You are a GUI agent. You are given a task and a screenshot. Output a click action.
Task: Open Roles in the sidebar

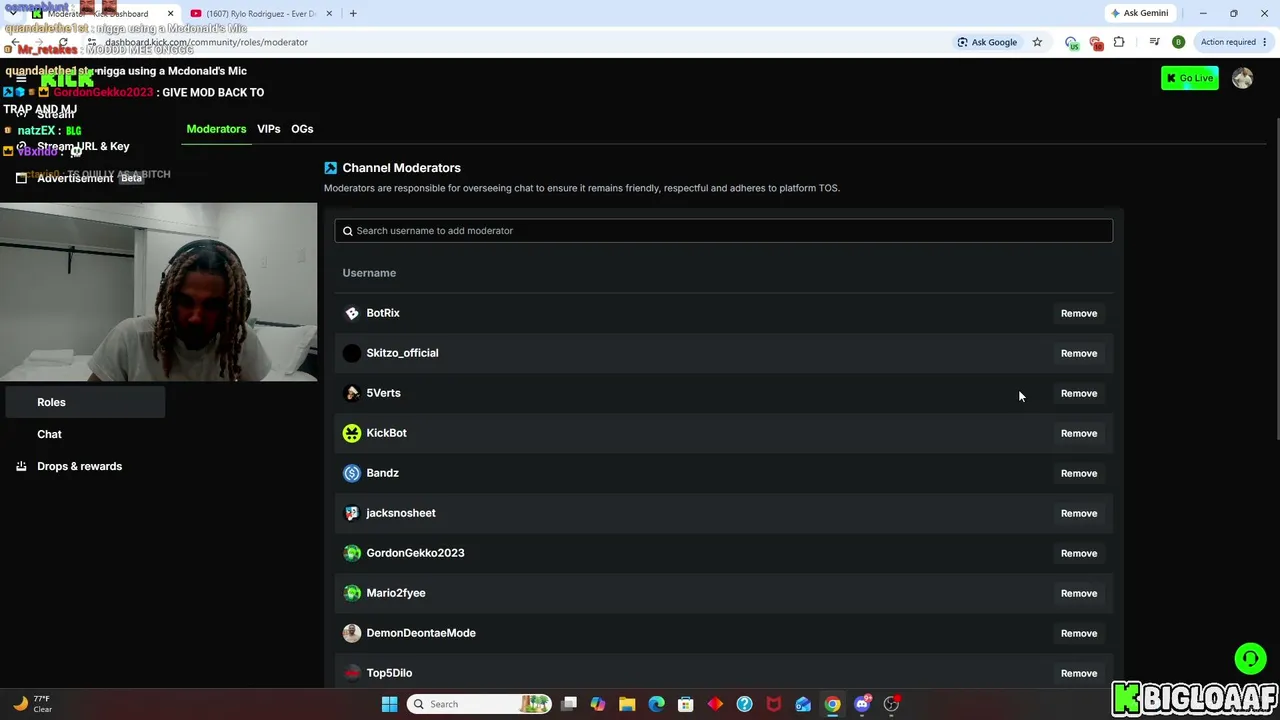click(x=85, y=402)
